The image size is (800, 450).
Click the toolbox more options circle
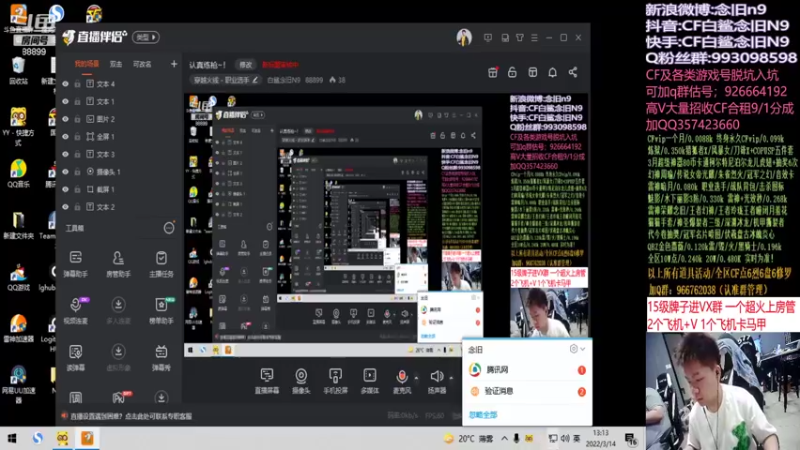(x=169, y=228)
